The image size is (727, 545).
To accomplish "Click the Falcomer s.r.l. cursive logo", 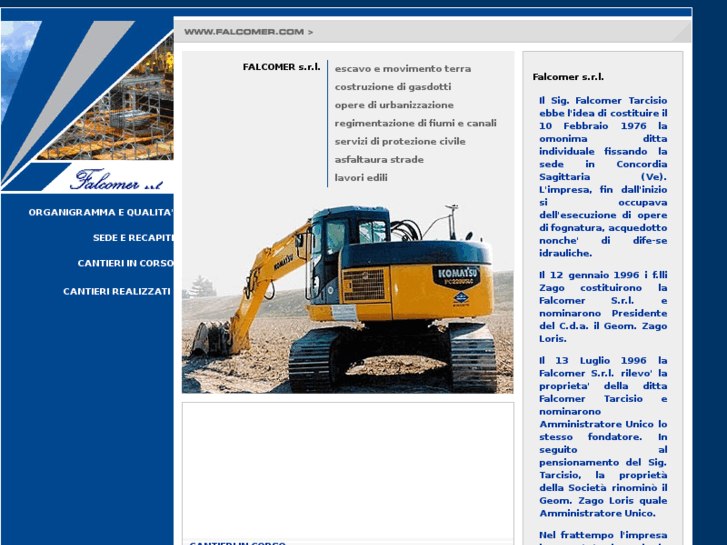I will pyautogui.click(x=116, y=180).
